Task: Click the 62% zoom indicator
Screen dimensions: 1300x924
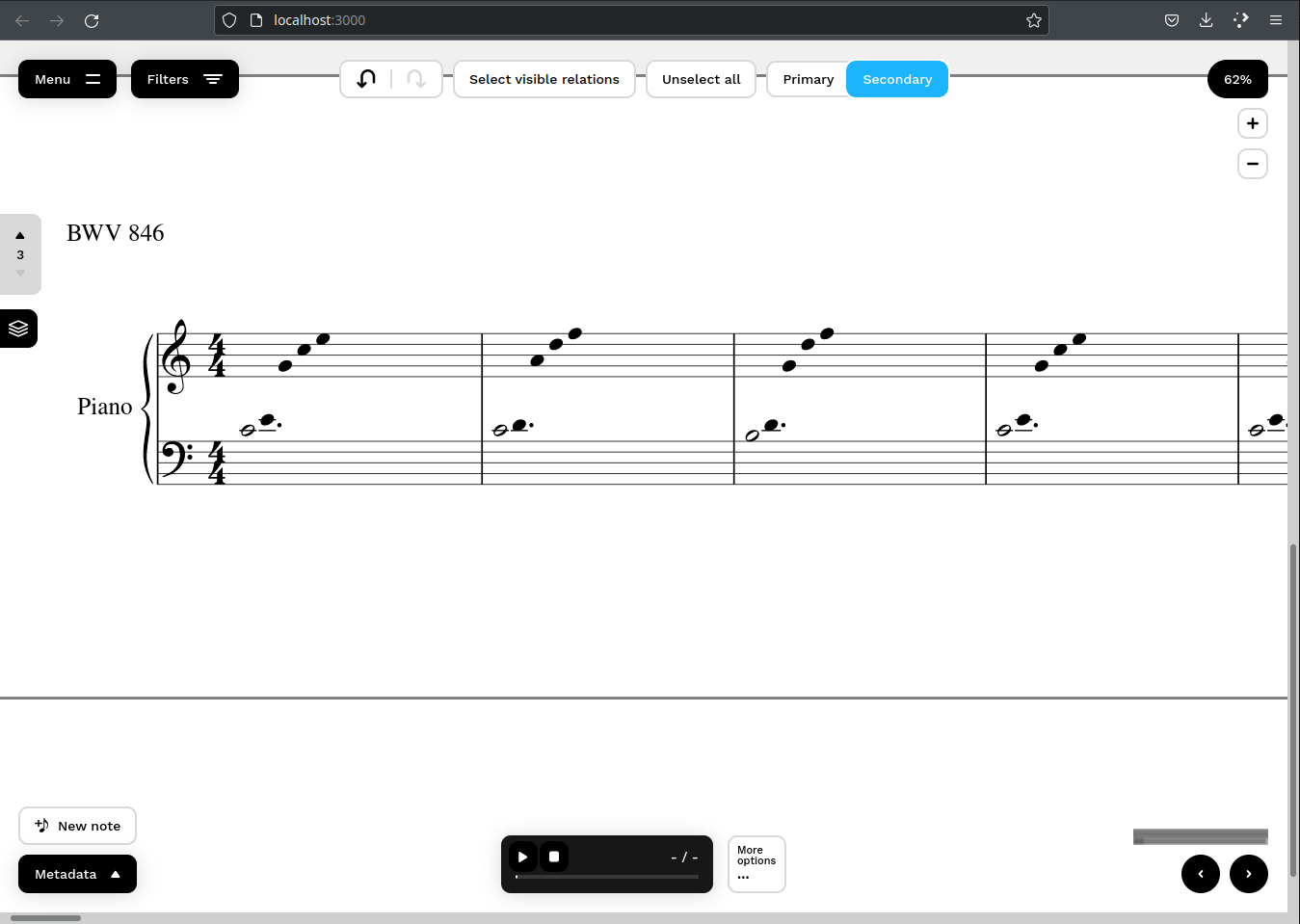Action: tap(1237, 79)
